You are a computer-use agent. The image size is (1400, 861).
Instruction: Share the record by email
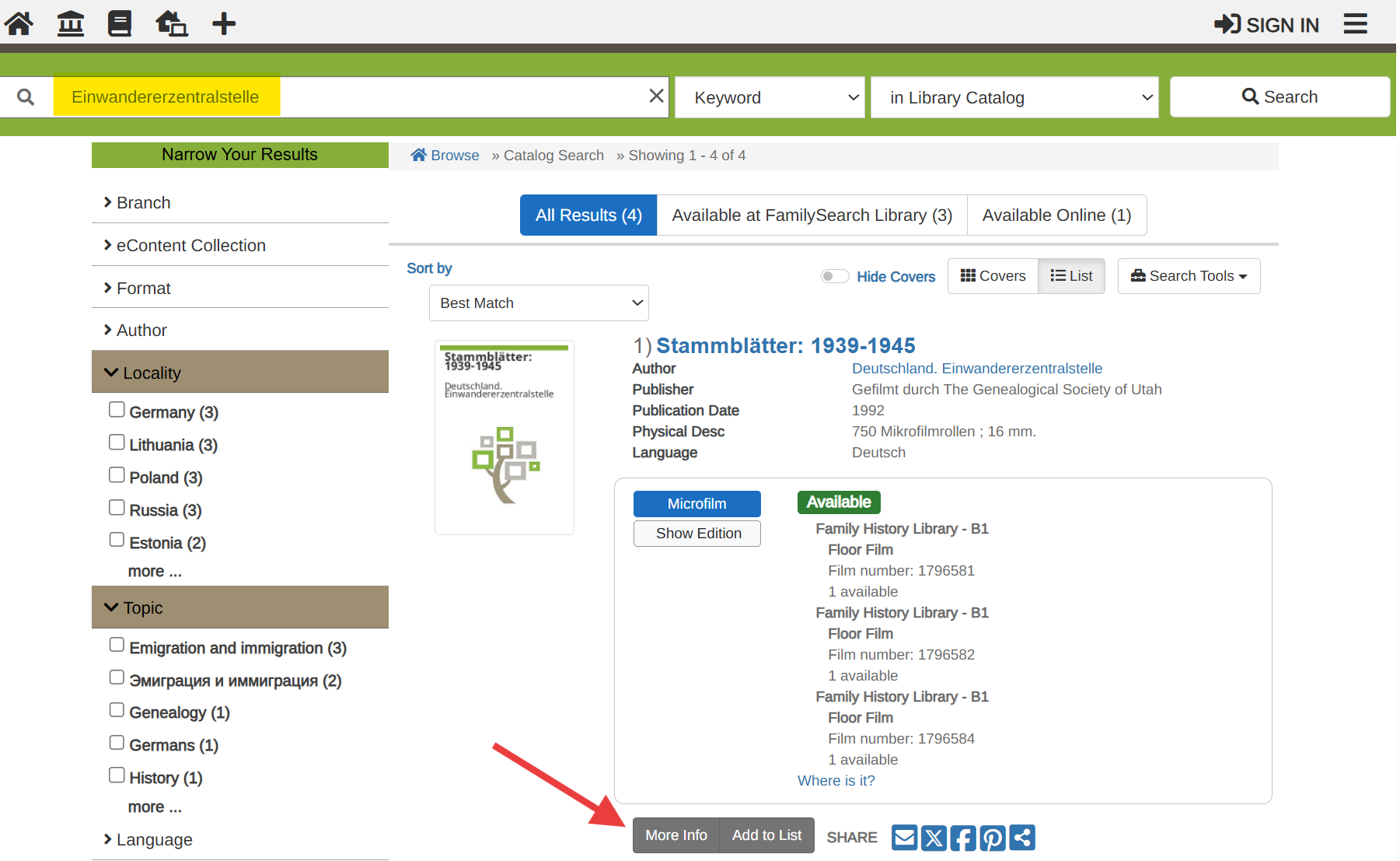(x=904, y=838)
